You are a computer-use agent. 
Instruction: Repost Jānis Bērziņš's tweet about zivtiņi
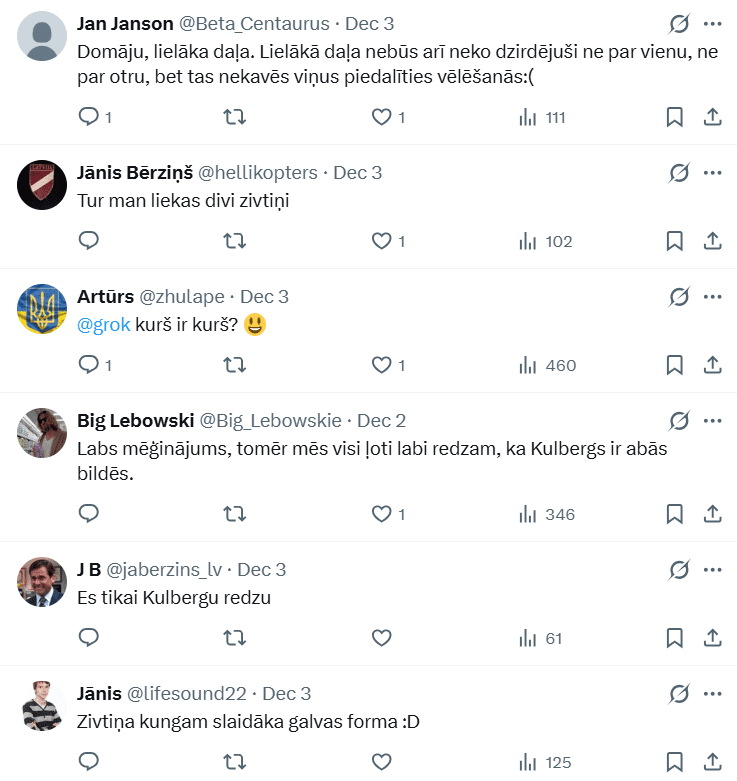click(x=235, y=241)
